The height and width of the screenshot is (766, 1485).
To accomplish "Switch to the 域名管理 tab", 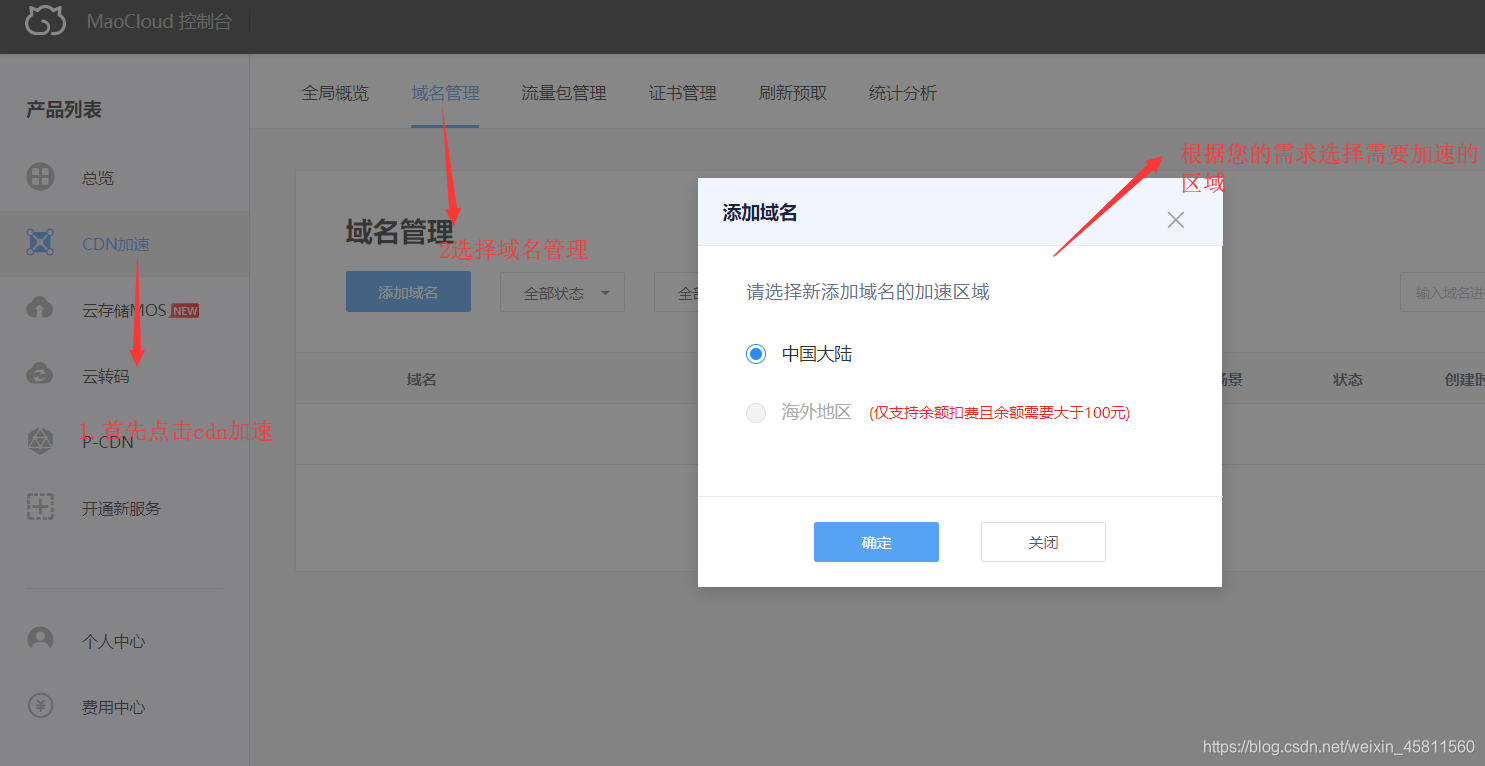I will click(445, 93).
